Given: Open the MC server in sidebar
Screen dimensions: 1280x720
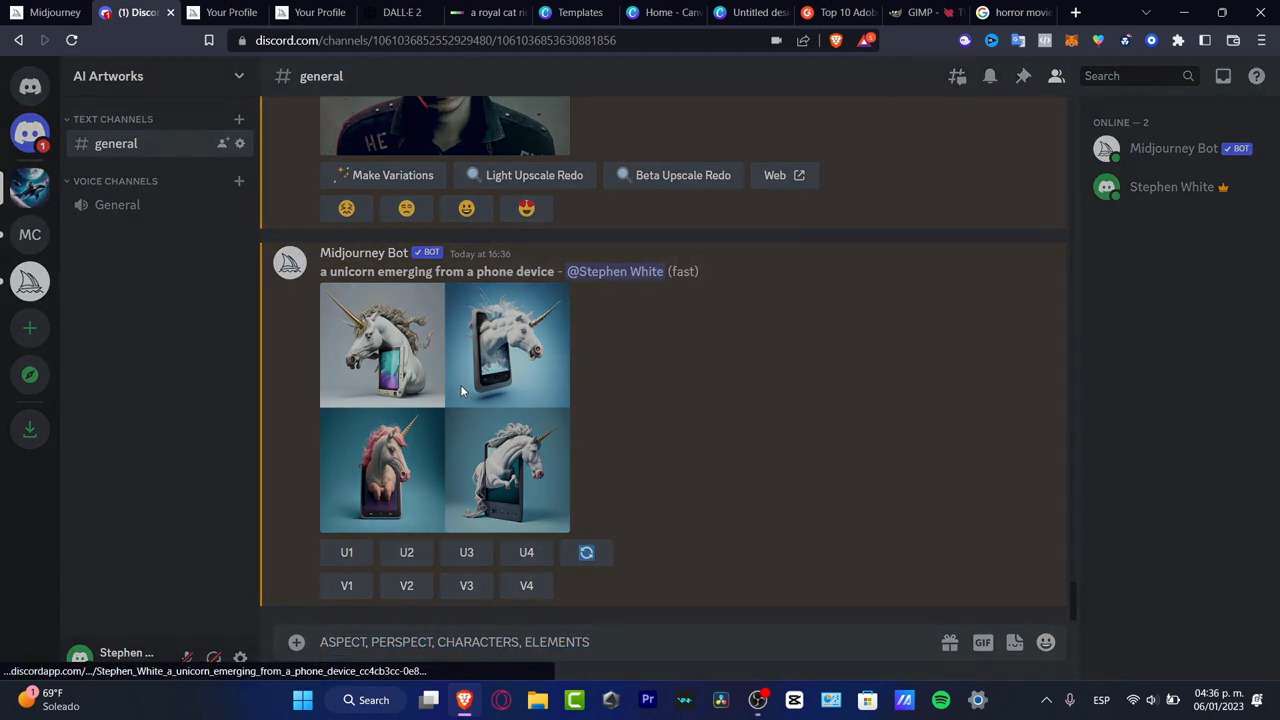Looking at the screenshot, I should click(x=30, y=235).
